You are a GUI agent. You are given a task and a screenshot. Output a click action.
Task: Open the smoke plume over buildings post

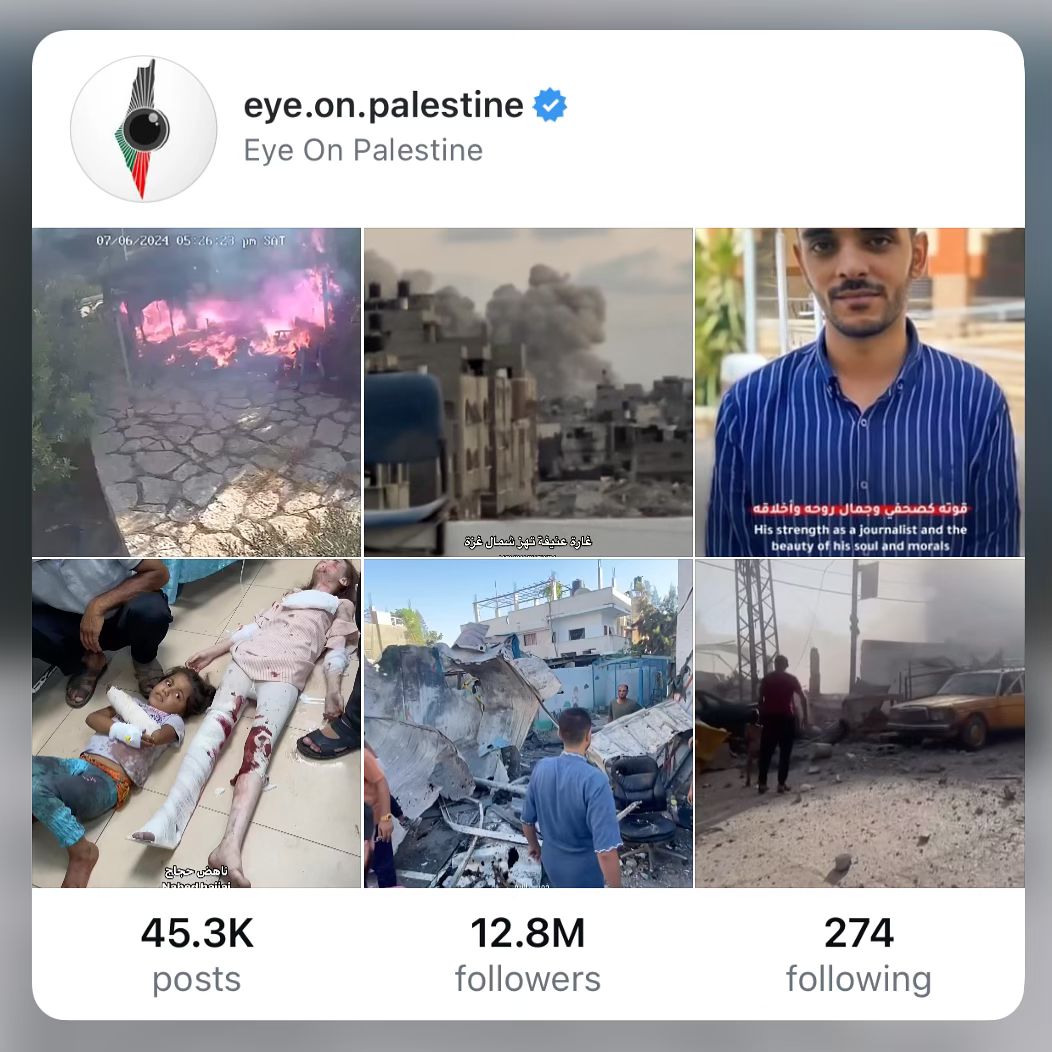tap(528, 392)
